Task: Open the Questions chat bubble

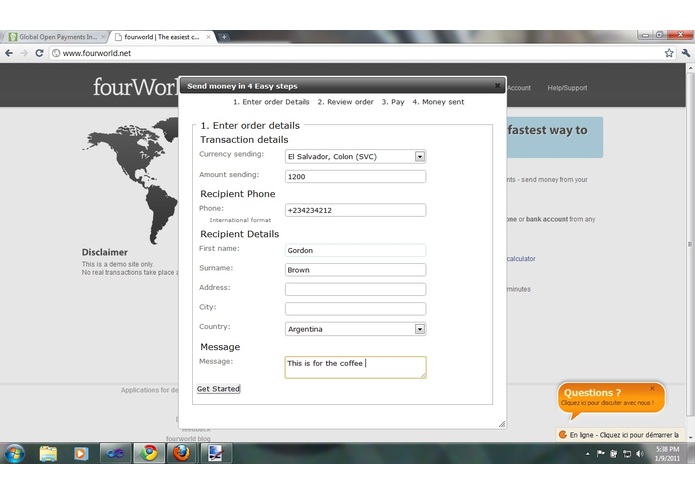Action: pyautogui.click(x=611, y=397)
